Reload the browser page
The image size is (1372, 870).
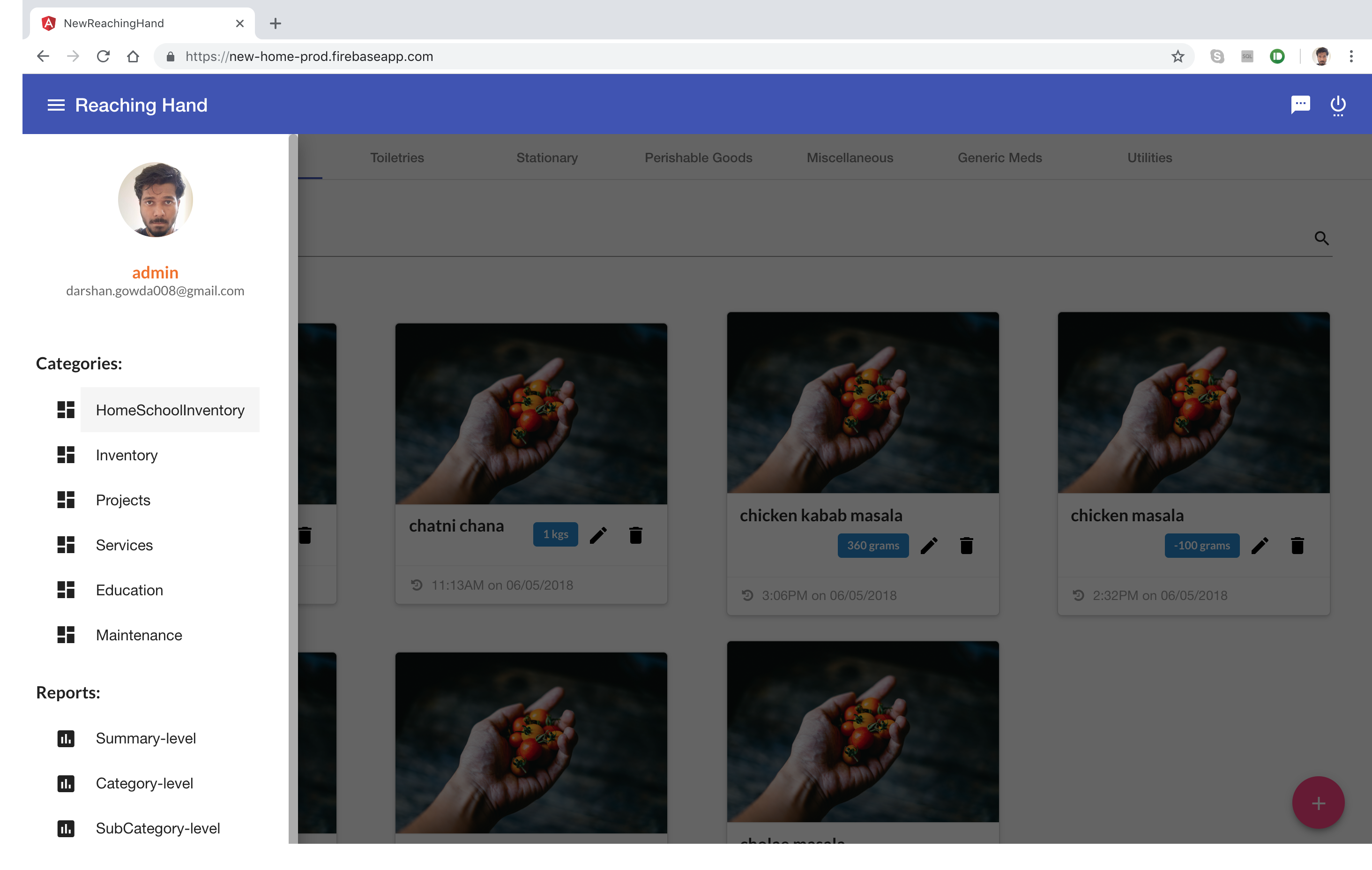coord(103,56)
